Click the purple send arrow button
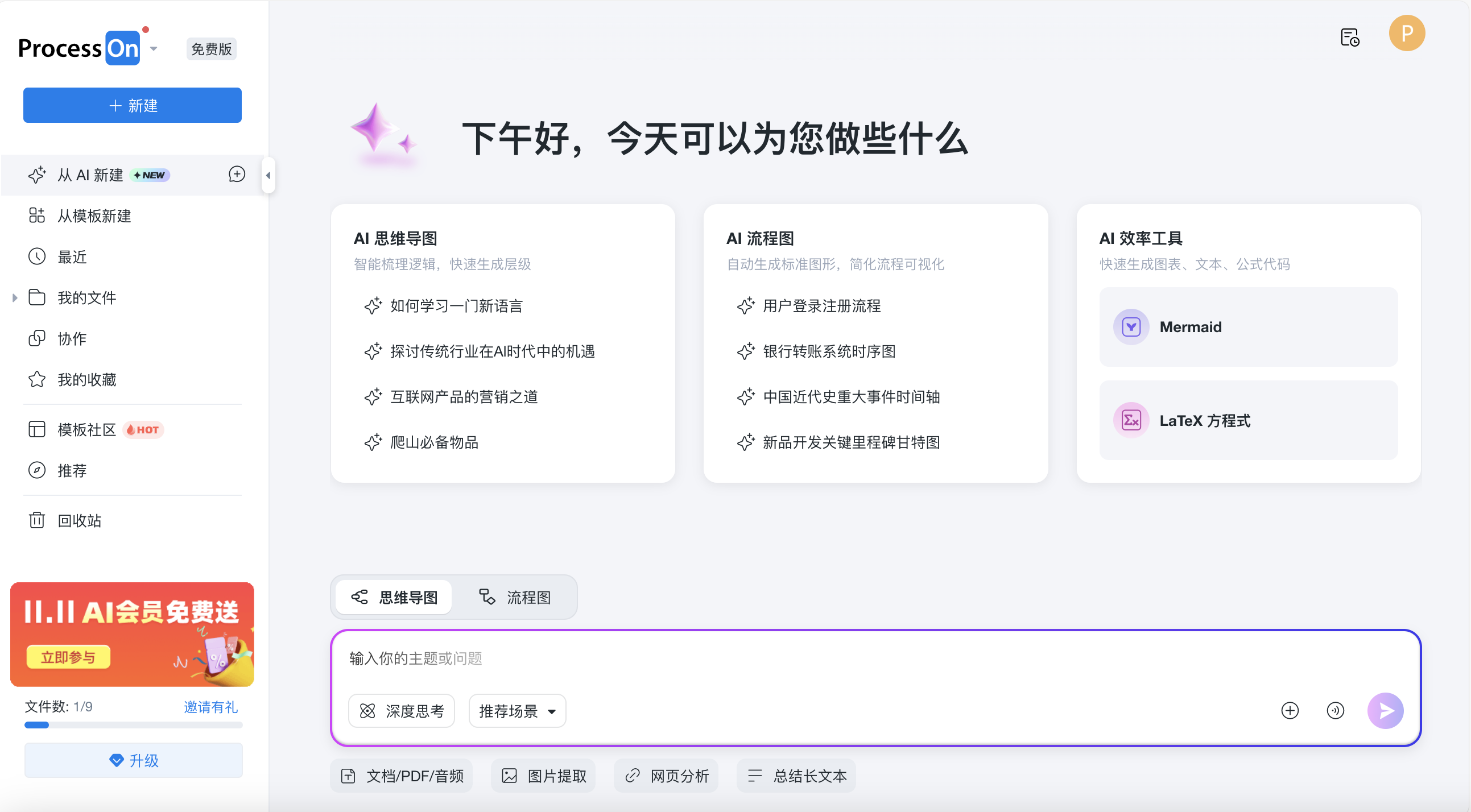 point(1385,710)
